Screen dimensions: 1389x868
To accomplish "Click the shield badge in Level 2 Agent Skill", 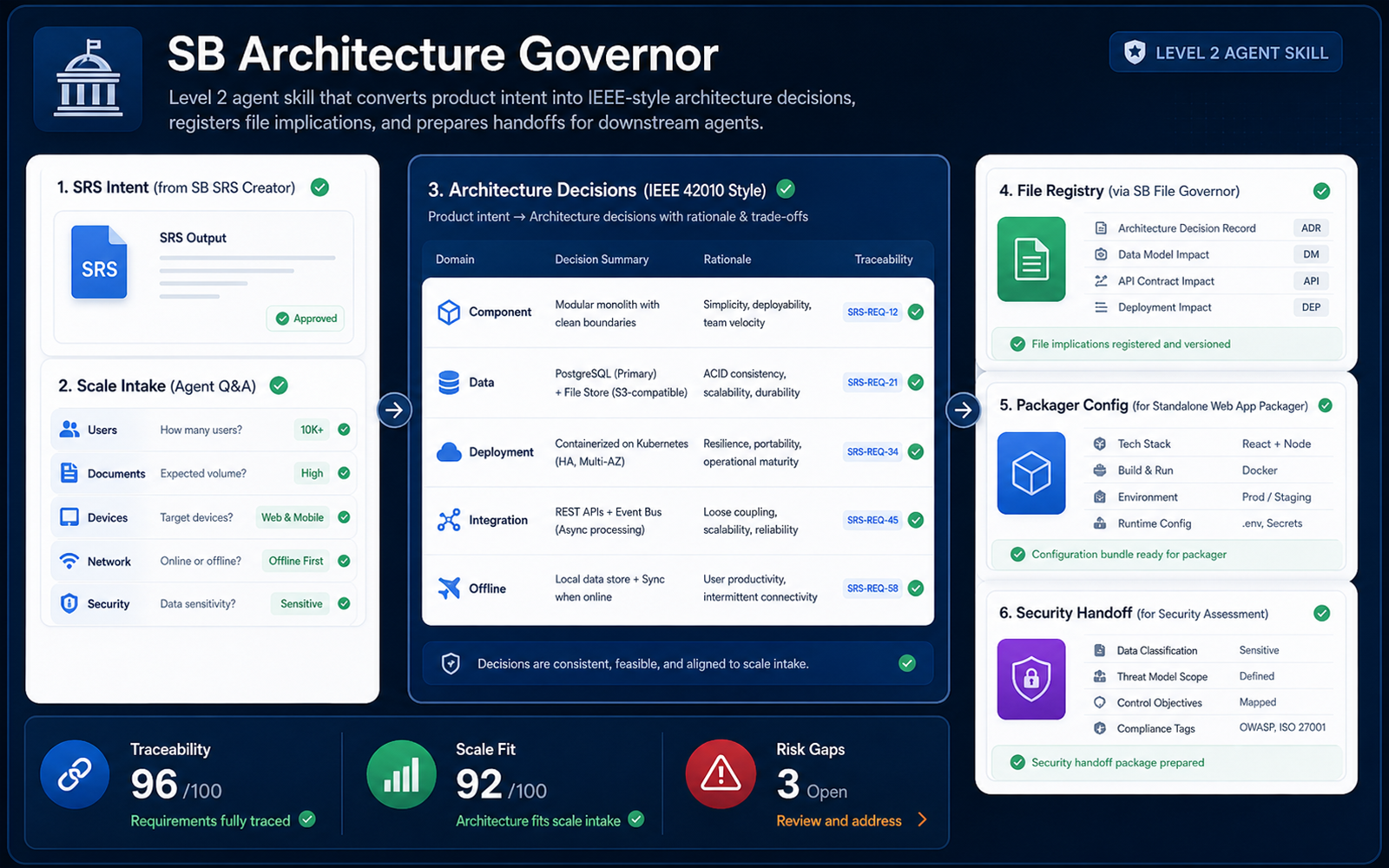I will [x=1135, y=52].
